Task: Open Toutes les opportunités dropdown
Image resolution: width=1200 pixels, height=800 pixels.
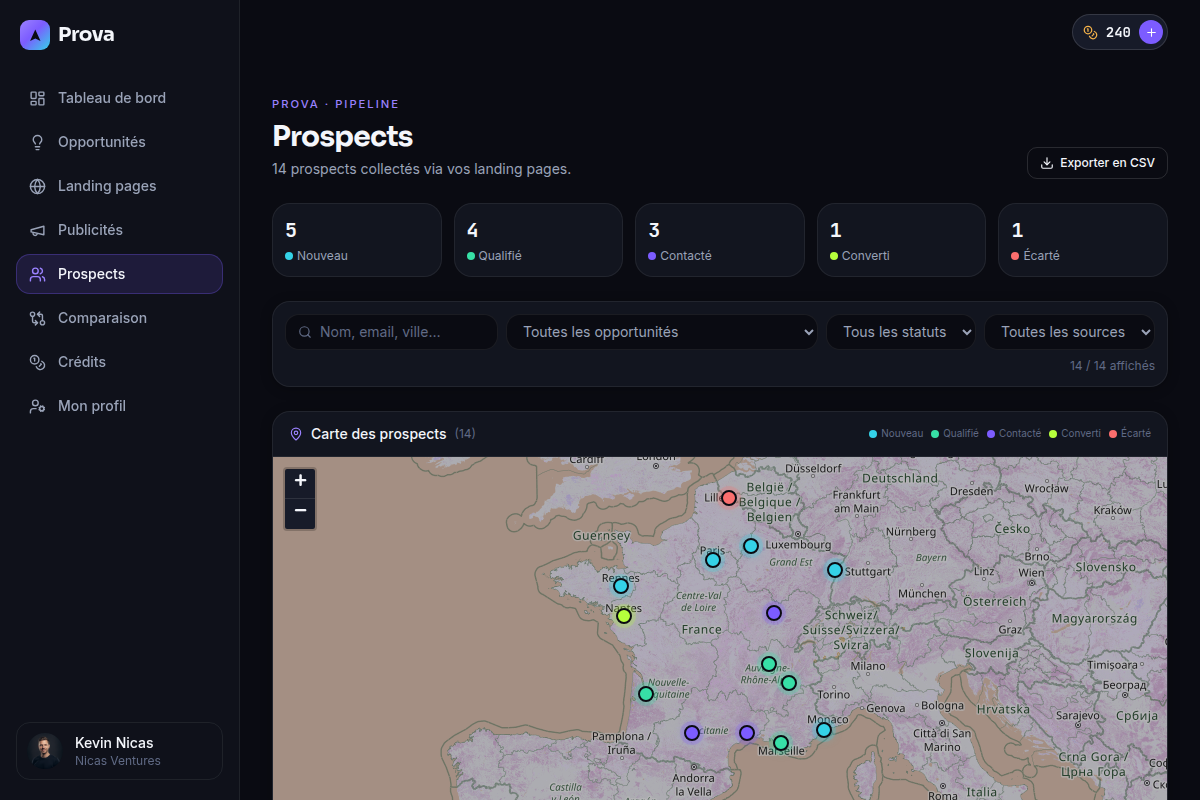Action: (x=662, y=332)
